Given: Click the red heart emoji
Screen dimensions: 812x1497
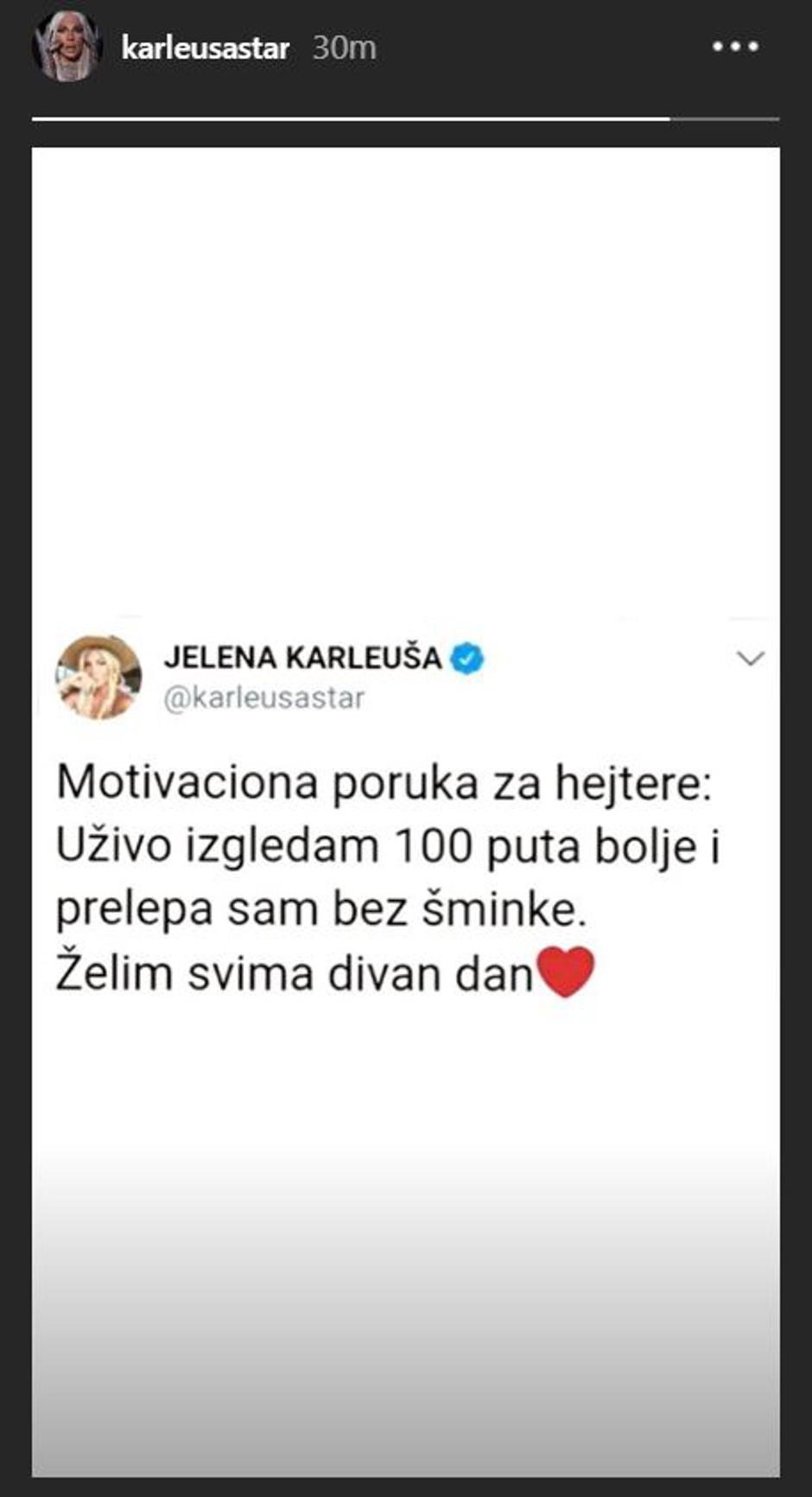Looking at the screenshot, I should tap(566, 971).
